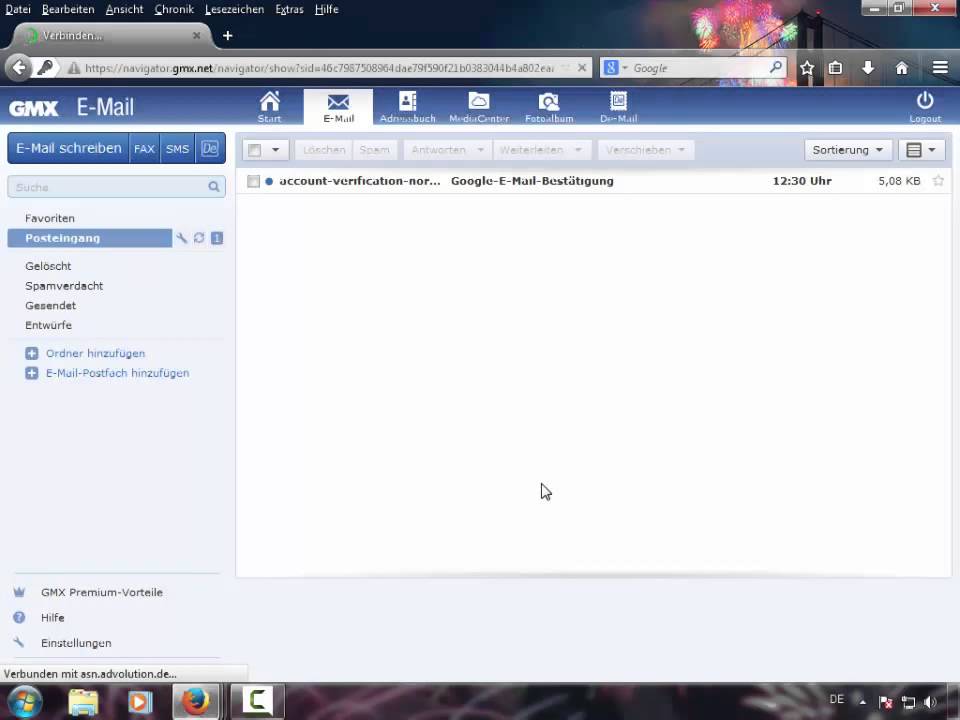Viewport: 960px width, 720px height.
Task: Tick the checkbox of the account-verification email
Action: coord(253,181)
